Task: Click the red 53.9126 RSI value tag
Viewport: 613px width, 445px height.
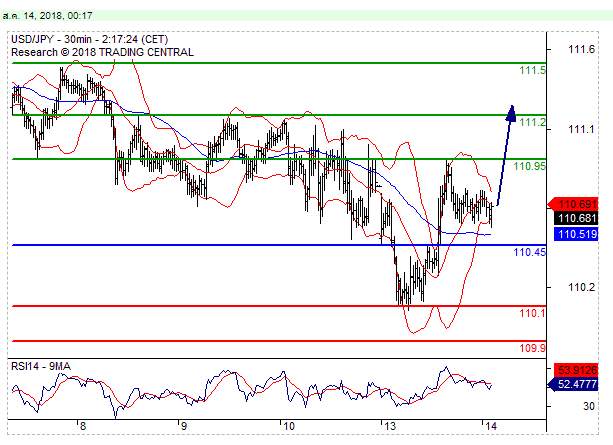Action: [x=576, y=370]
